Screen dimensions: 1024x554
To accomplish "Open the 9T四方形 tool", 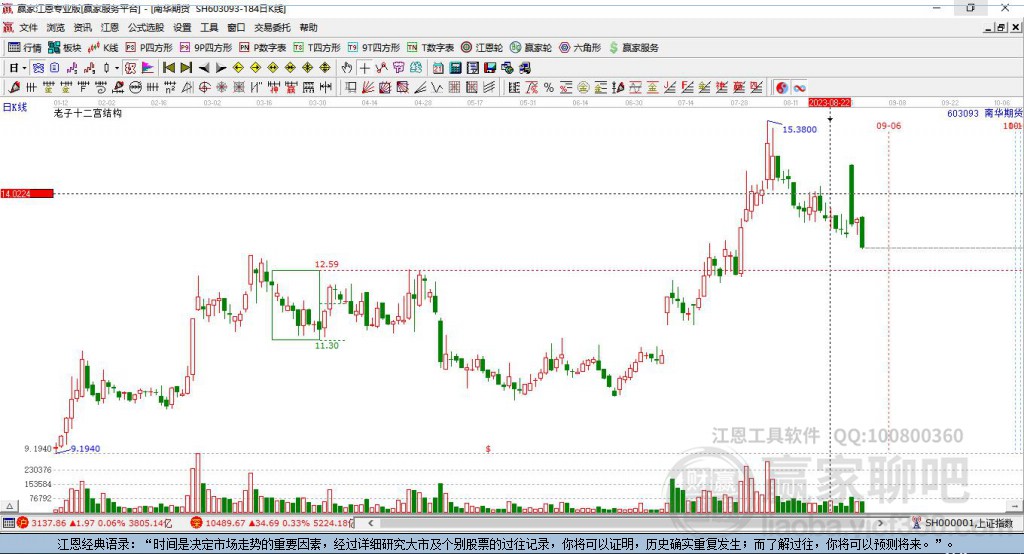I will pyautogui.click(x=374, y=48).
